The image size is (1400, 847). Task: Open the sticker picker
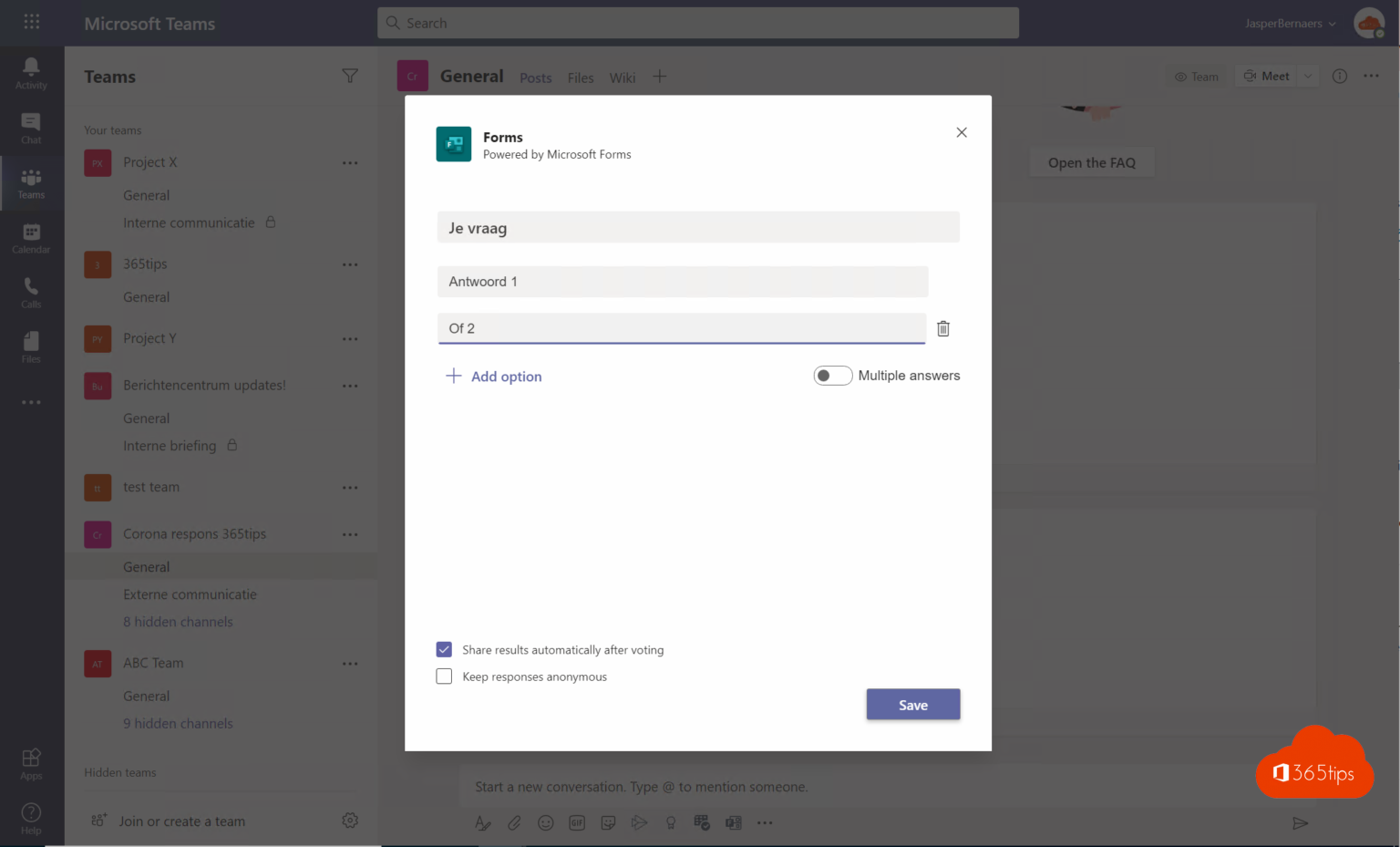click(608, 822)
